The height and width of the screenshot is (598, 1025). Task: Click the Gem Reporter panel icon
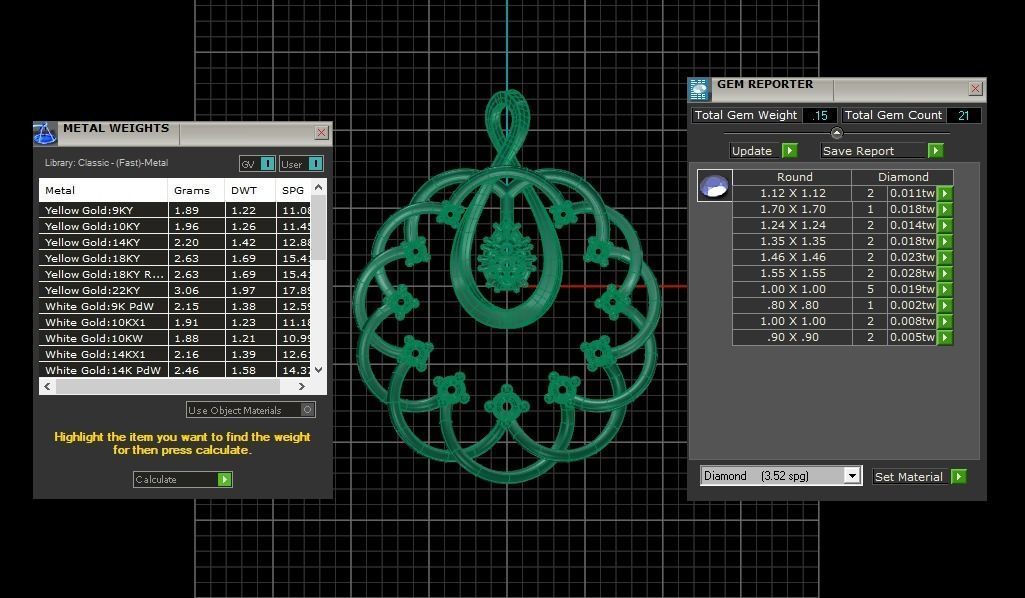(x=699, y=90)
